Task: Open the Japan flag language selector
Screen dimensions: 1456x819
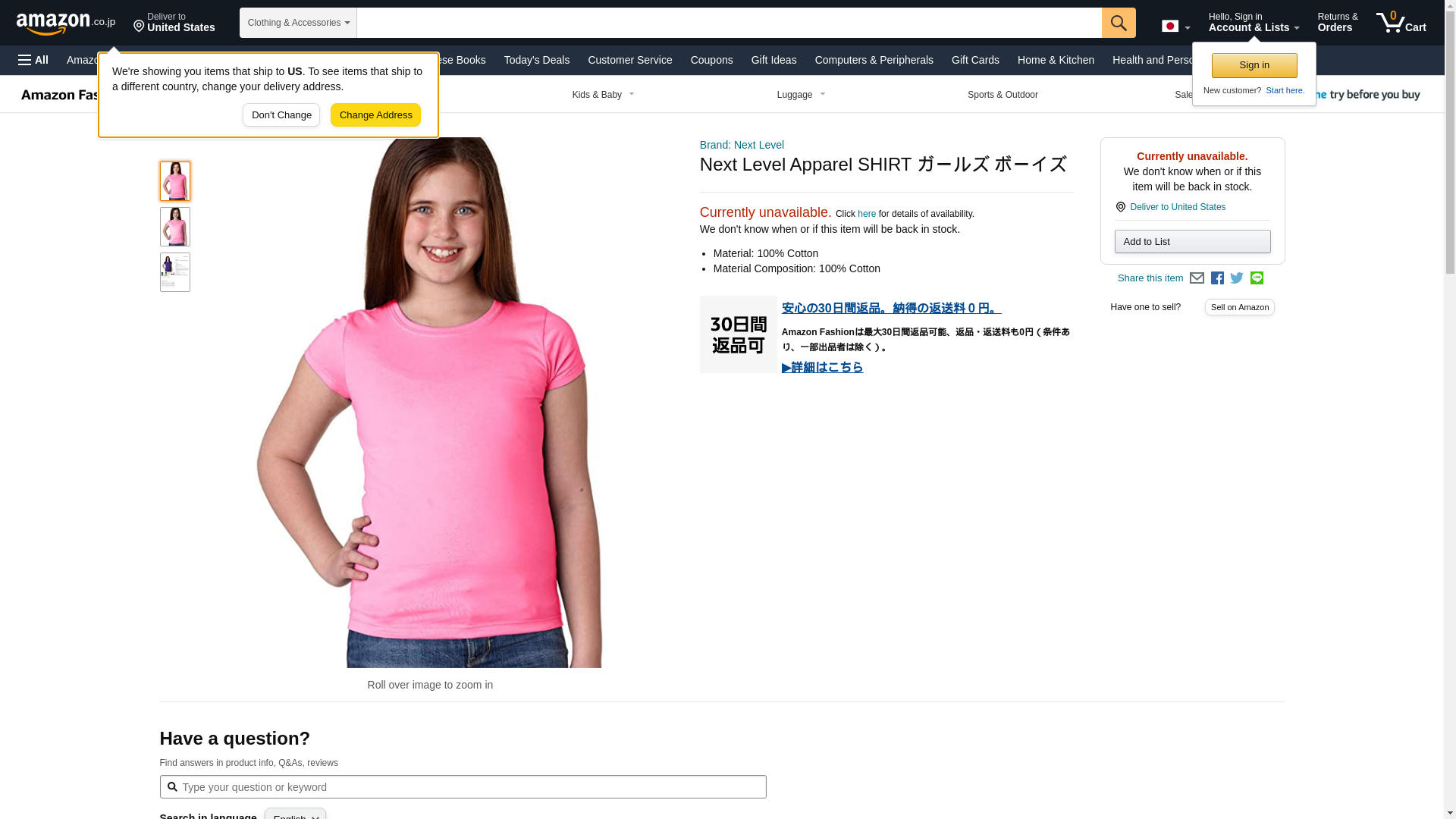Action: (x=1175, y=27)
